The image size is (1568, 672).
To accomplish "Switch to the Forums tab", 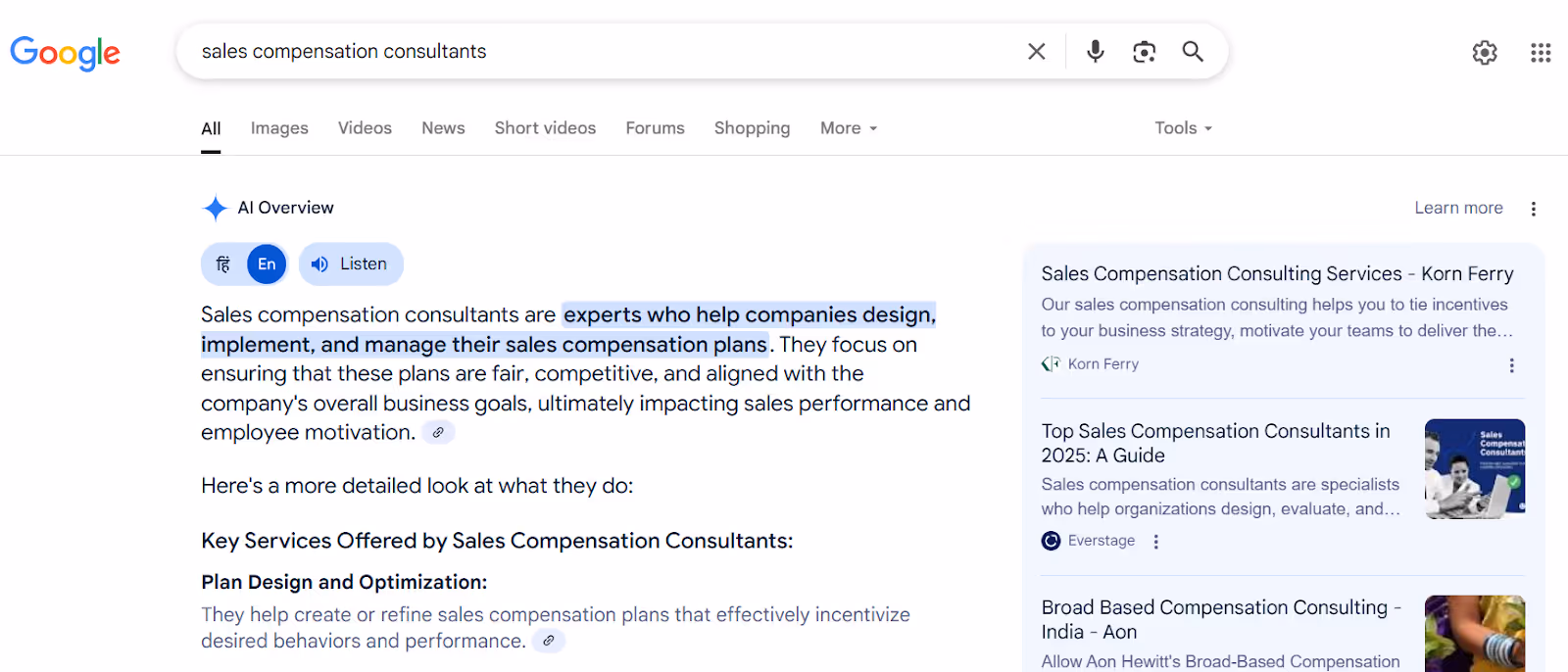I will coord(655,128).
